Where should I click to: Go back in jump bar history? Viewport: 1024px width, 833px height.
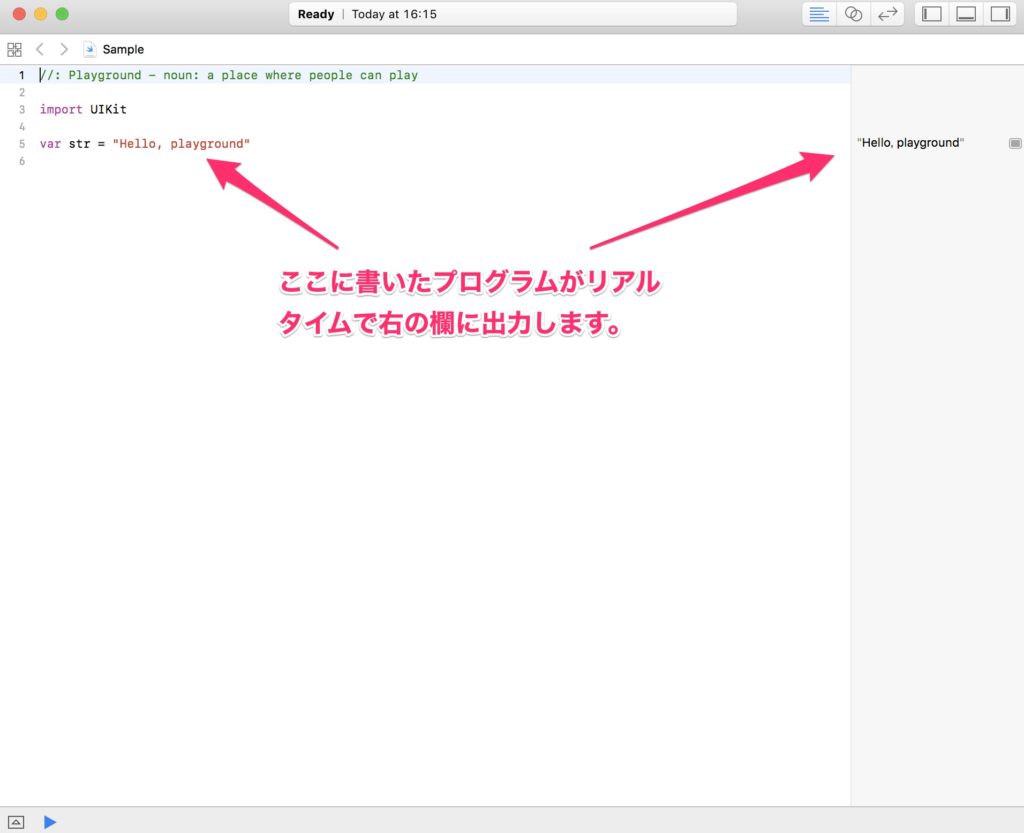pos(40,50)
